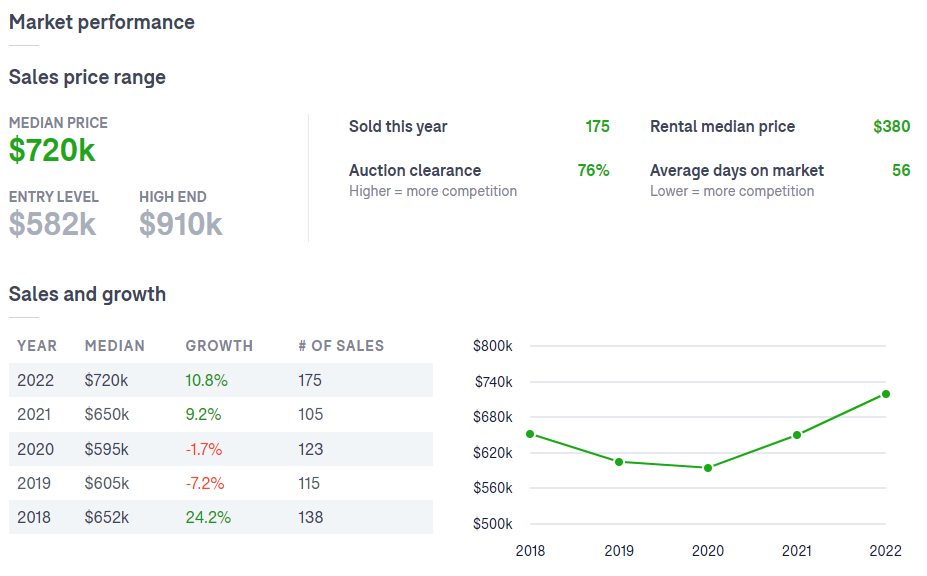Click the $620k y-axis label

[492, 453]
